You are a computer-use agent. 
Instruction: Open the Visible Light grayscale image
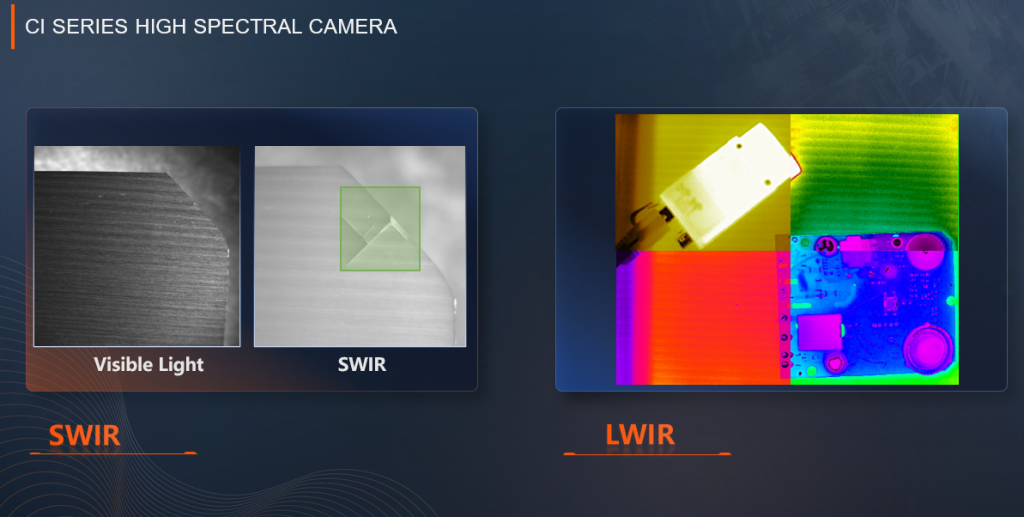136,246
